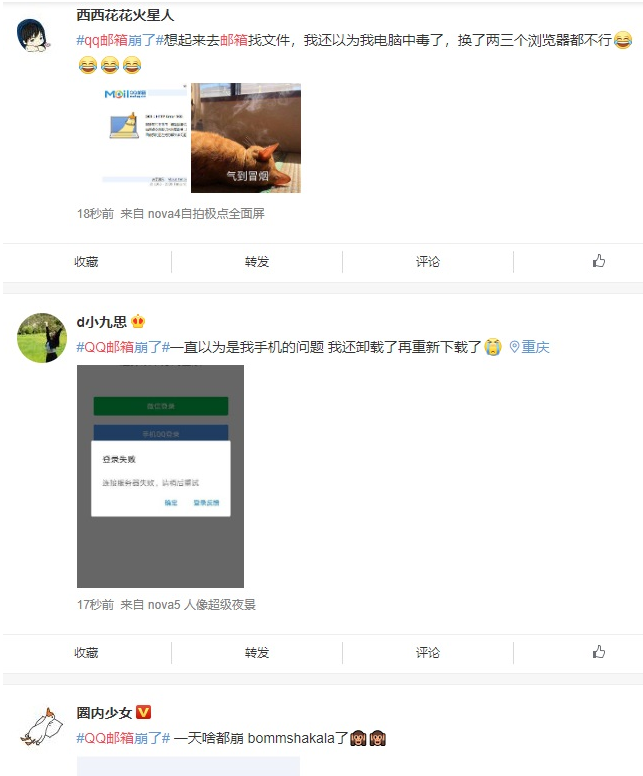This screenshot has height=776, width=643.
Task: Click the crown badge beside d小九思
Action: (138, 322)
